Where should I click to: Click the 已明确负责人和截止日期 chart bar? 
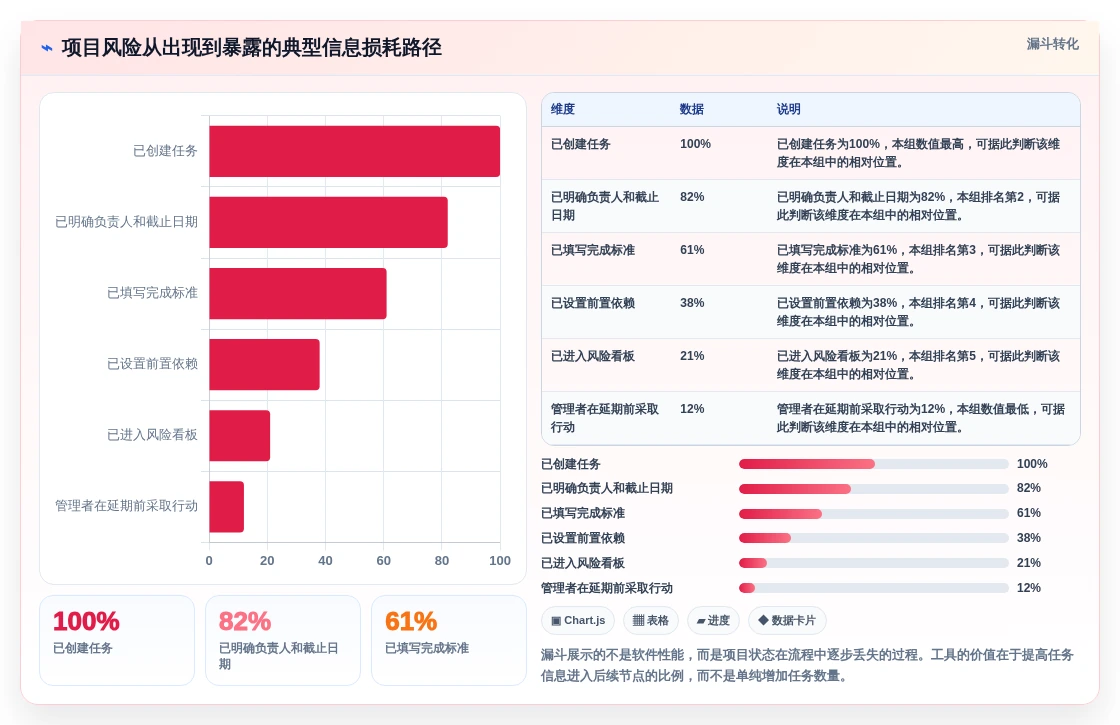[x=329, y=222]
